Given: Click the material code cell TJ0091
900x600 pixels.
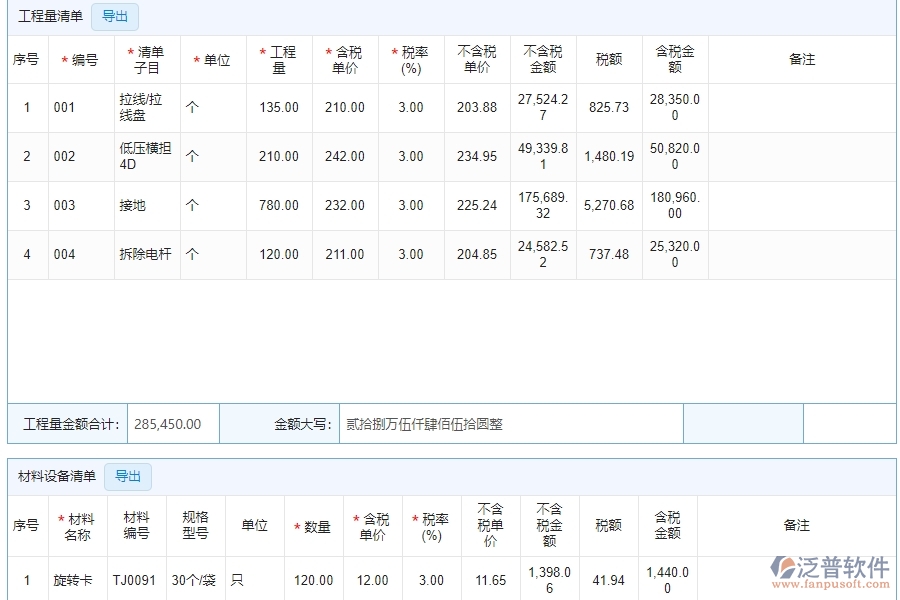Looking at the screenshot, I should [x=135, y=581].
